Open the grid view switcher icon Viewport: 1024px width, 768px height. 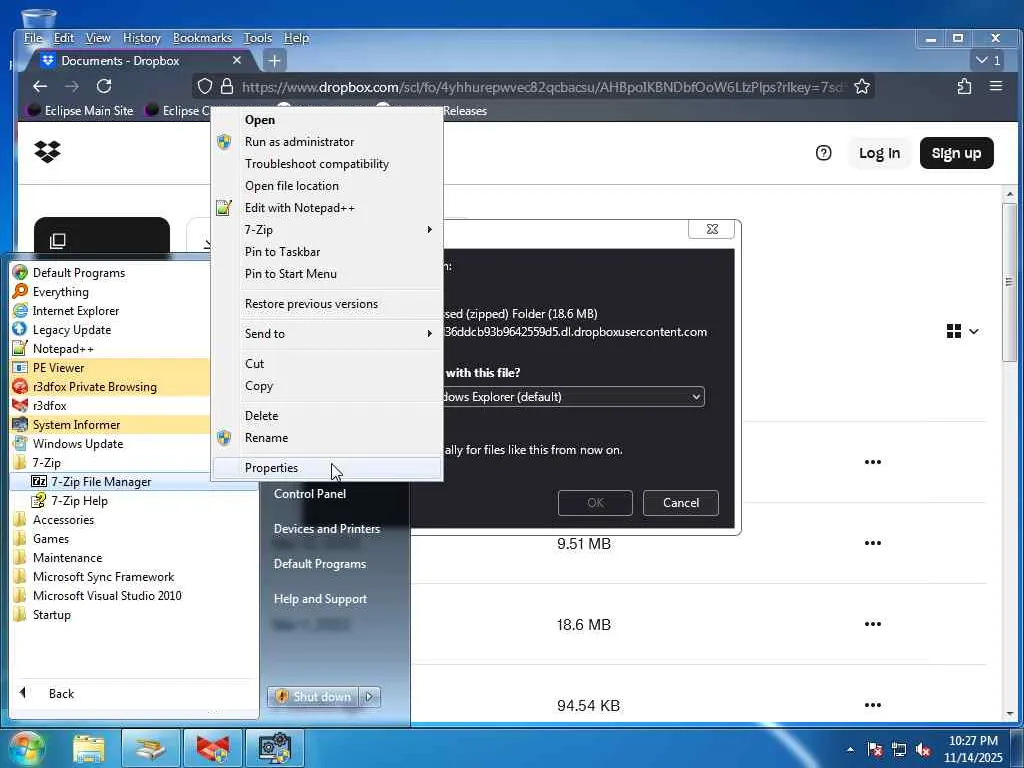(953, 331)
